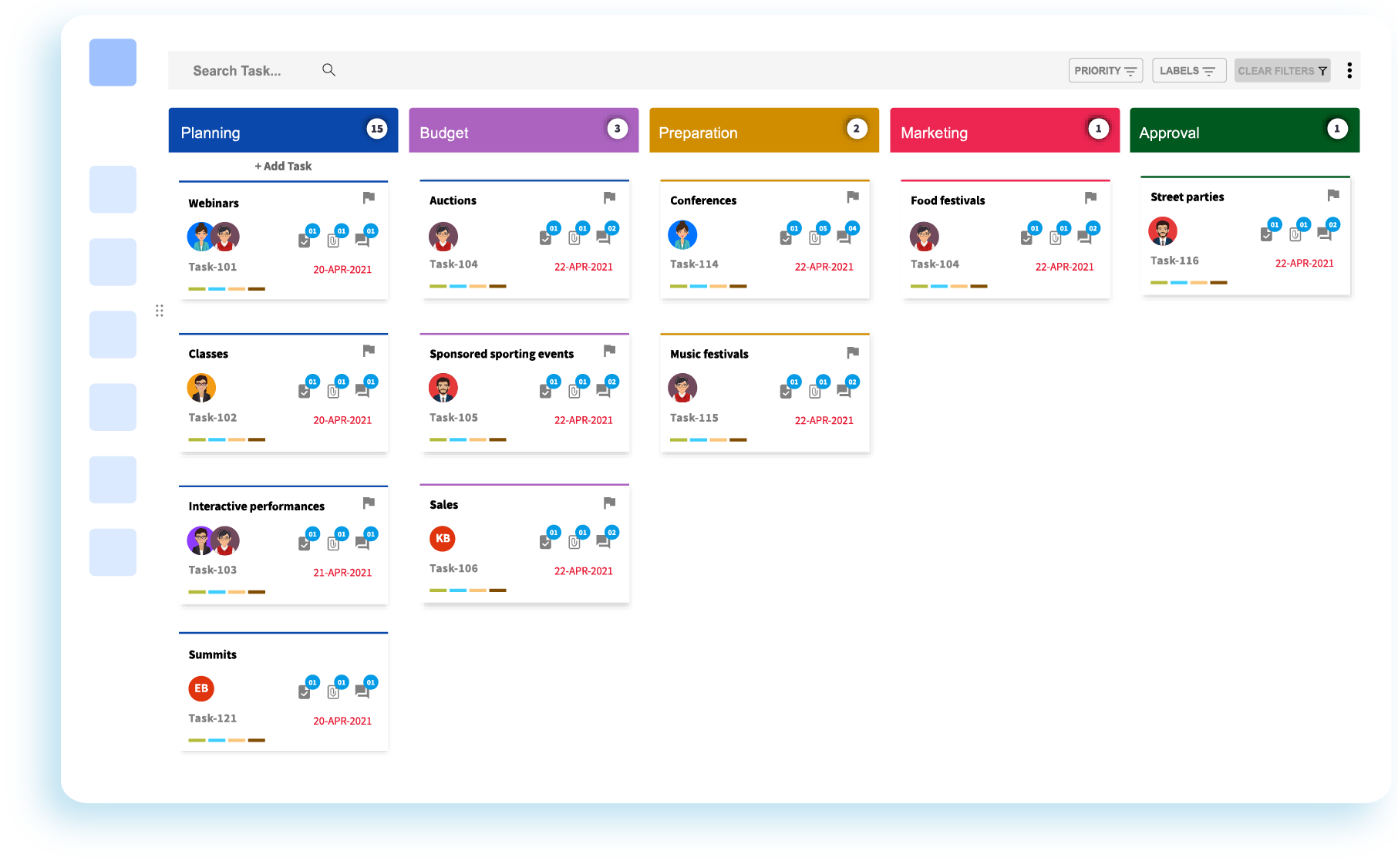
Task: Click the blue label bar on Task-105
Action: pos(458,439)
